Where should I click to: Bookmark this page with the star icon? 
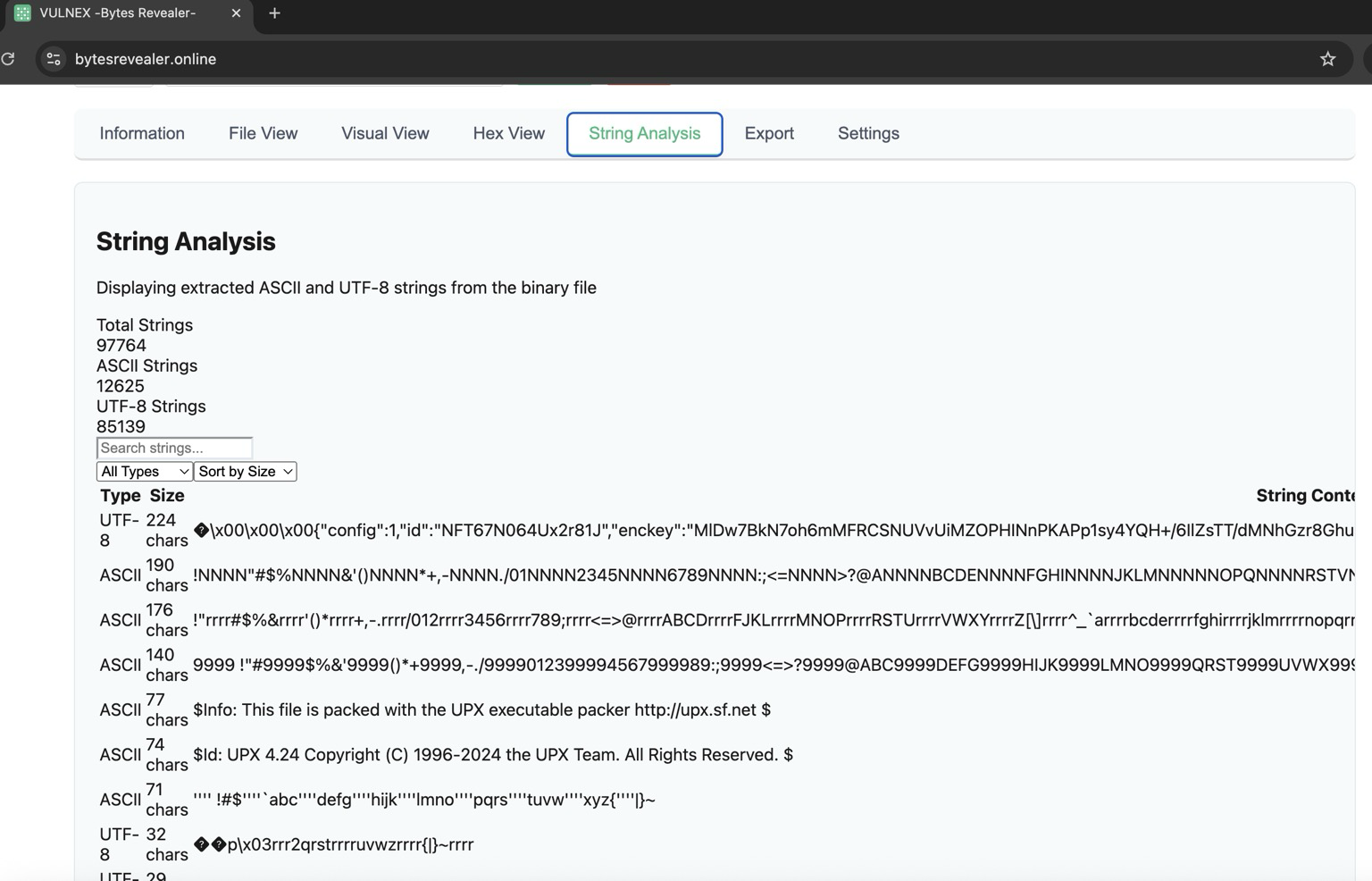[x=1327, y=59]
